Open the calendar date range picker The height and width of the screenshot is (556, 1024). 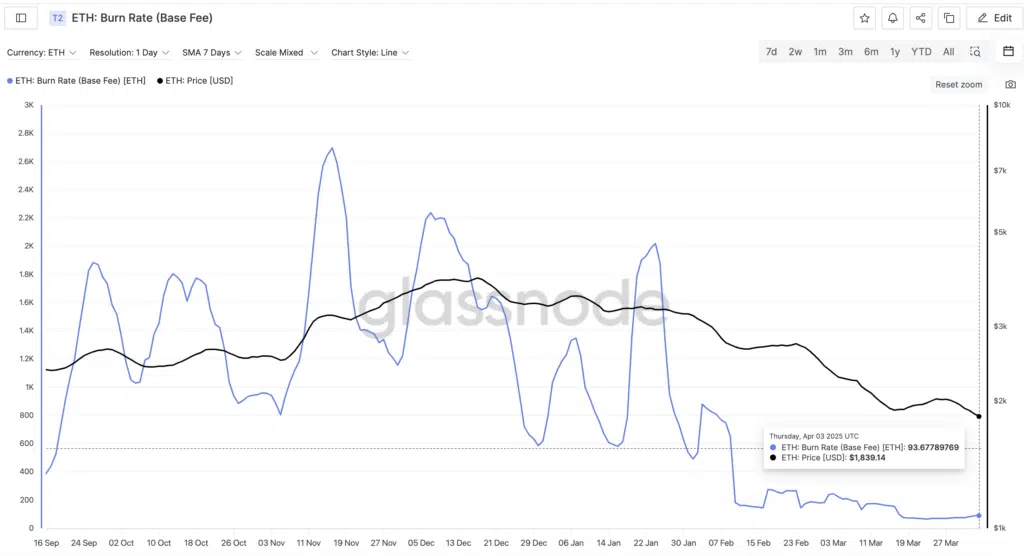[x=1008, y=51]
